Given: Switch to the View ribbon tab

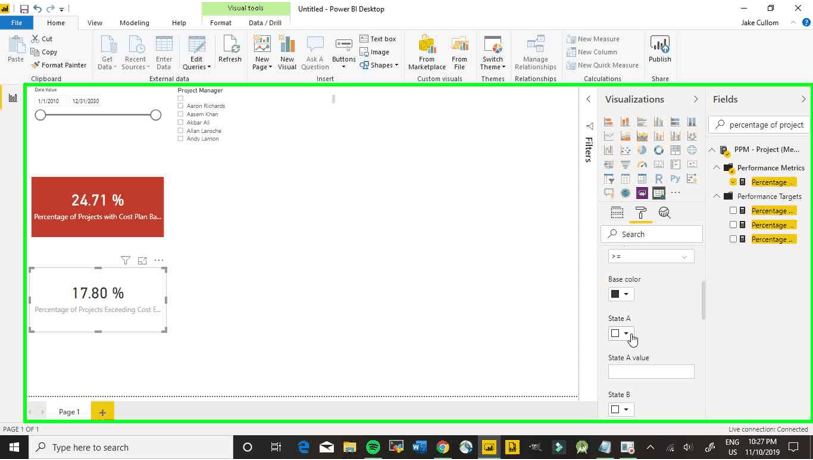Looking at the screenshot, I should [94, 23].
